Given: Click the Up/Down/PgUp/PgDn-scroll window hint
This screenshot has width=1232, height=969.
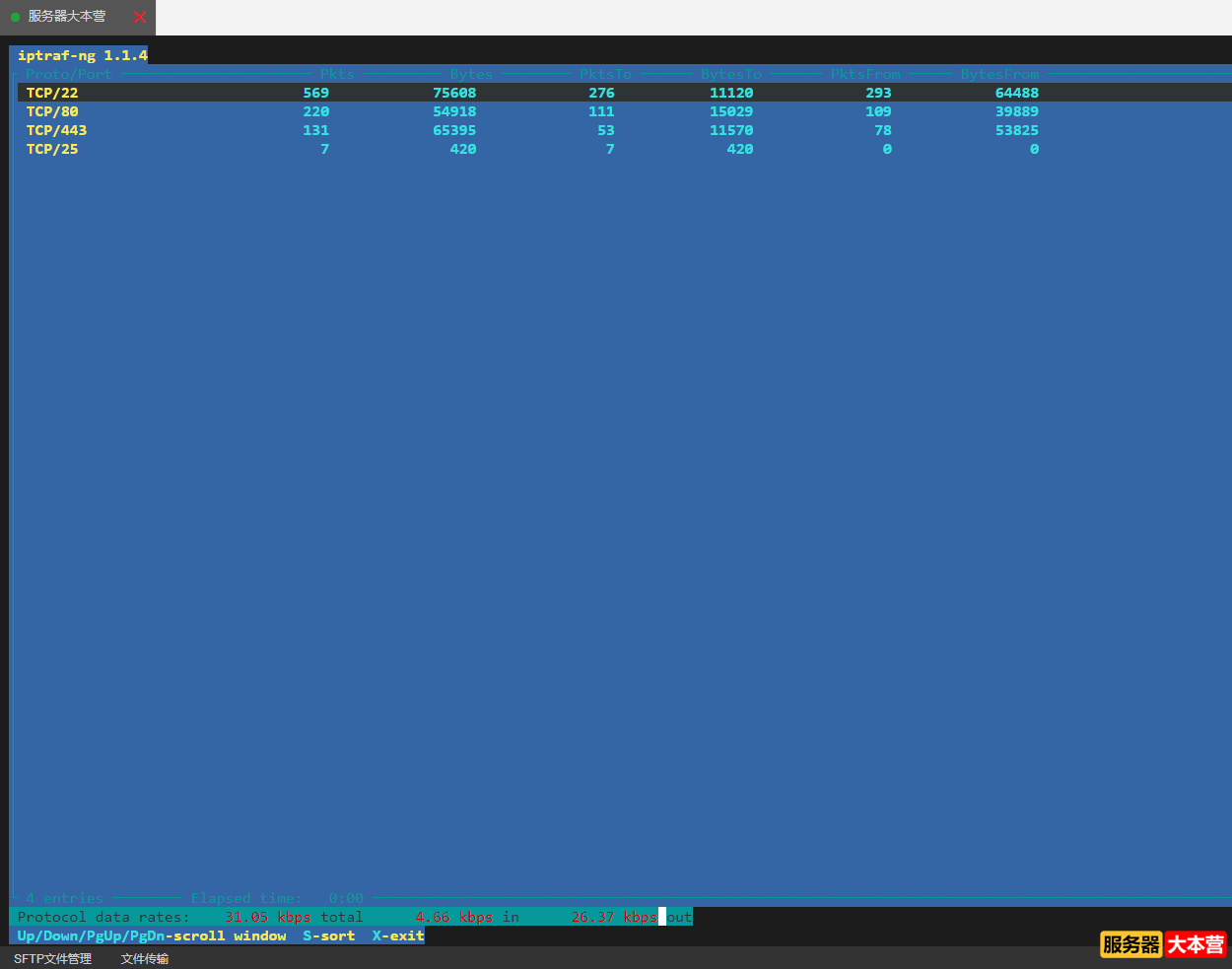Looking at the screenshot, I should coord(151,935).
